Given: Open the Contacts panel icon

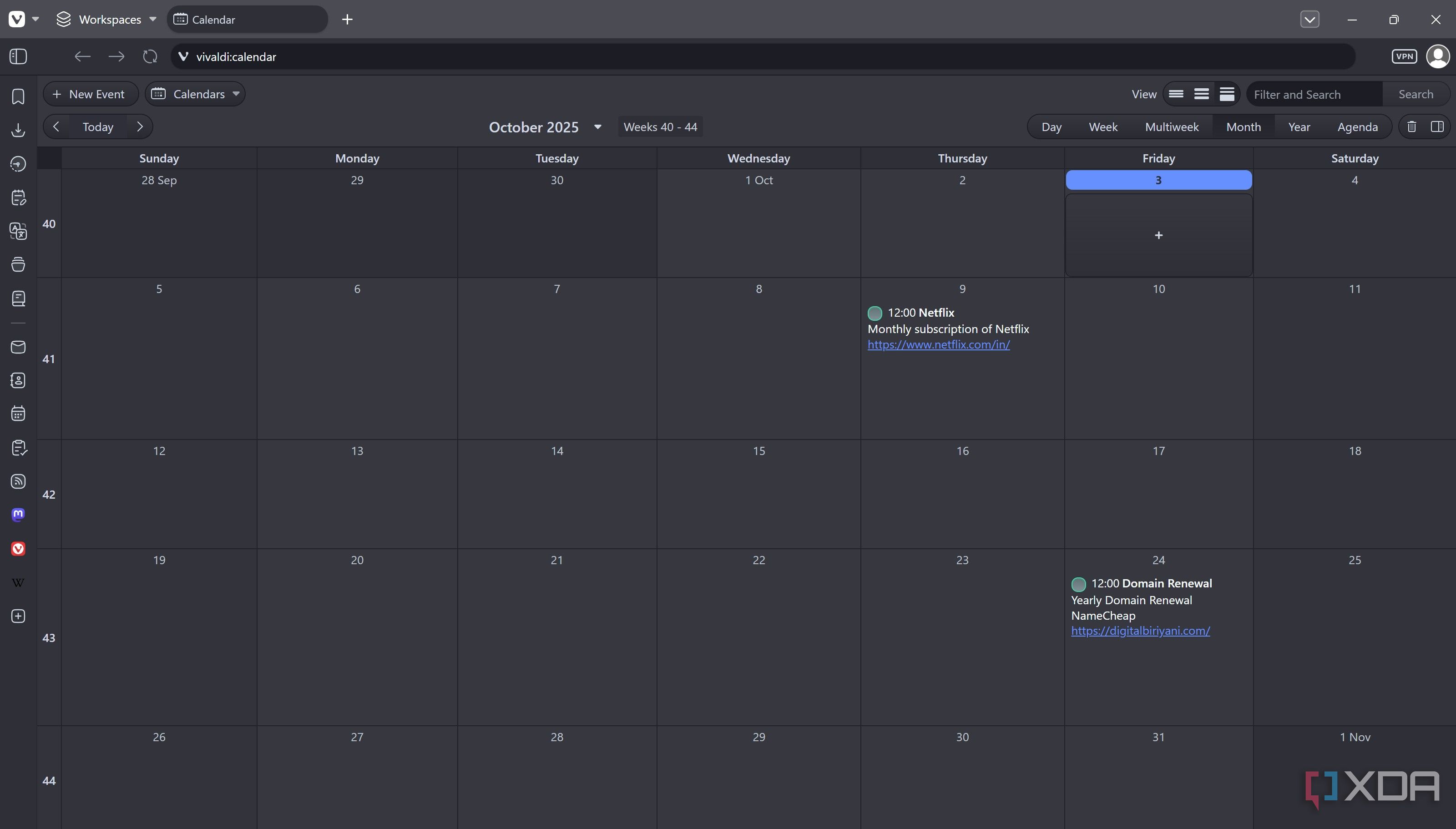Looking at the screenshot, I should click(x=18, y=380).
